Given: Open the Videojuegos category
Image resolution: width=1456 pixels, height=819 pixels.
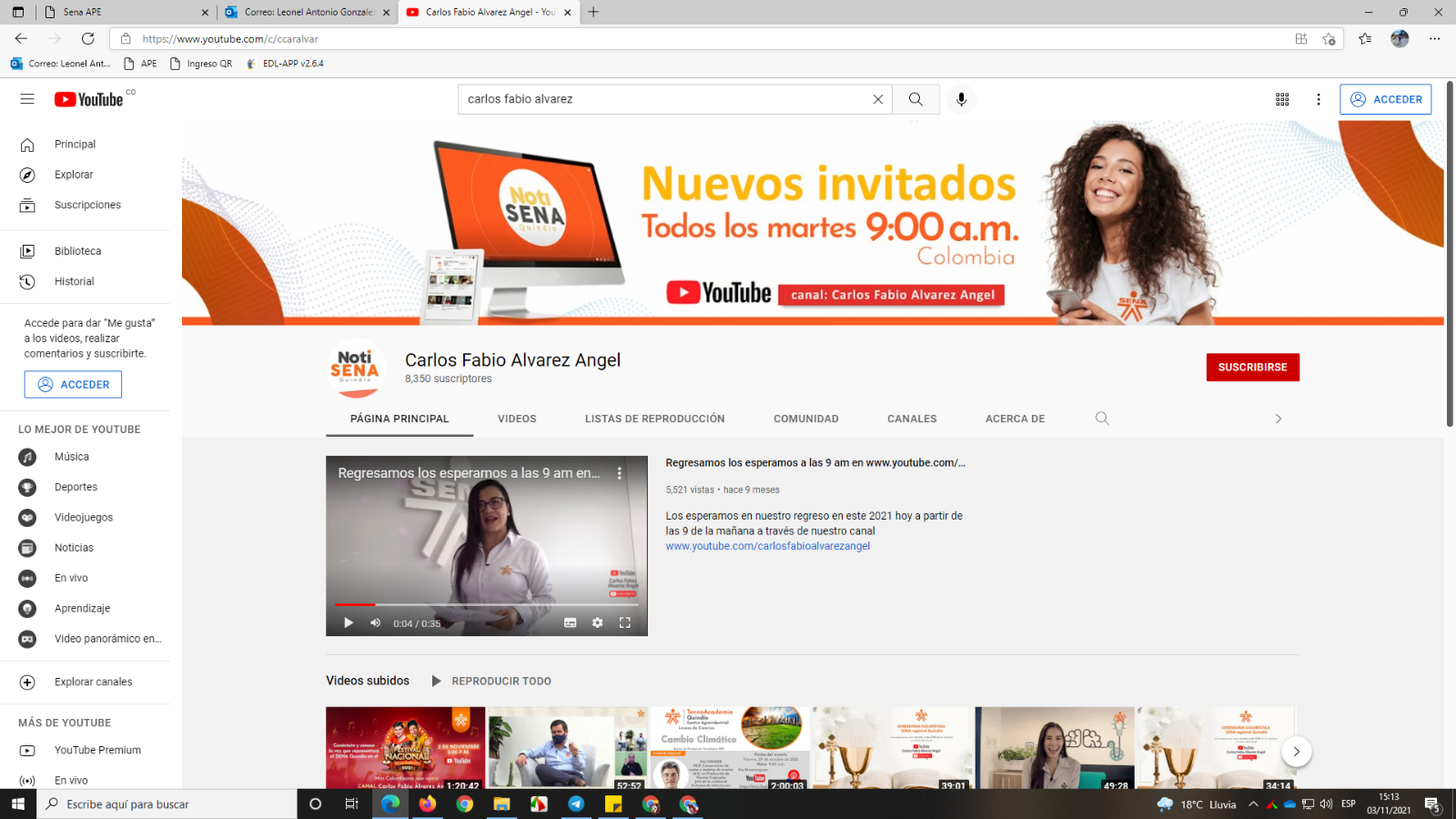Looking at the screenshot, I should click(85, 518).
